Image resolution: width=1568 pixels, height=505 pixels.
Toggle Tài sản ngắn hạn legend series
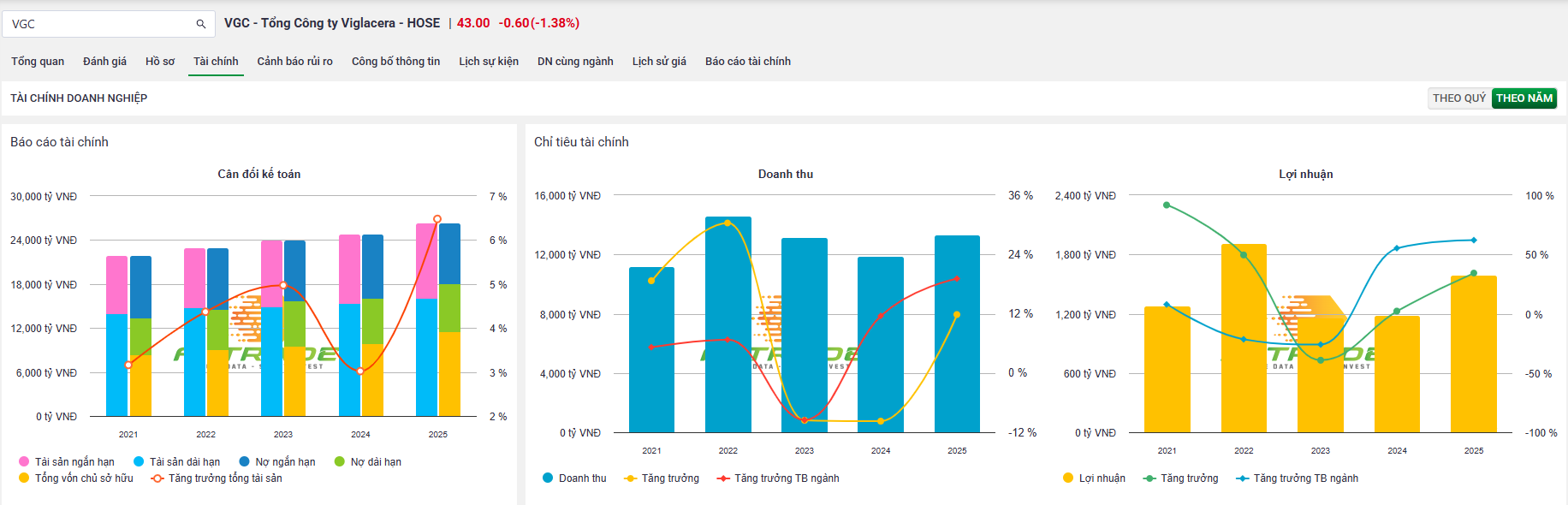(67, 462)
